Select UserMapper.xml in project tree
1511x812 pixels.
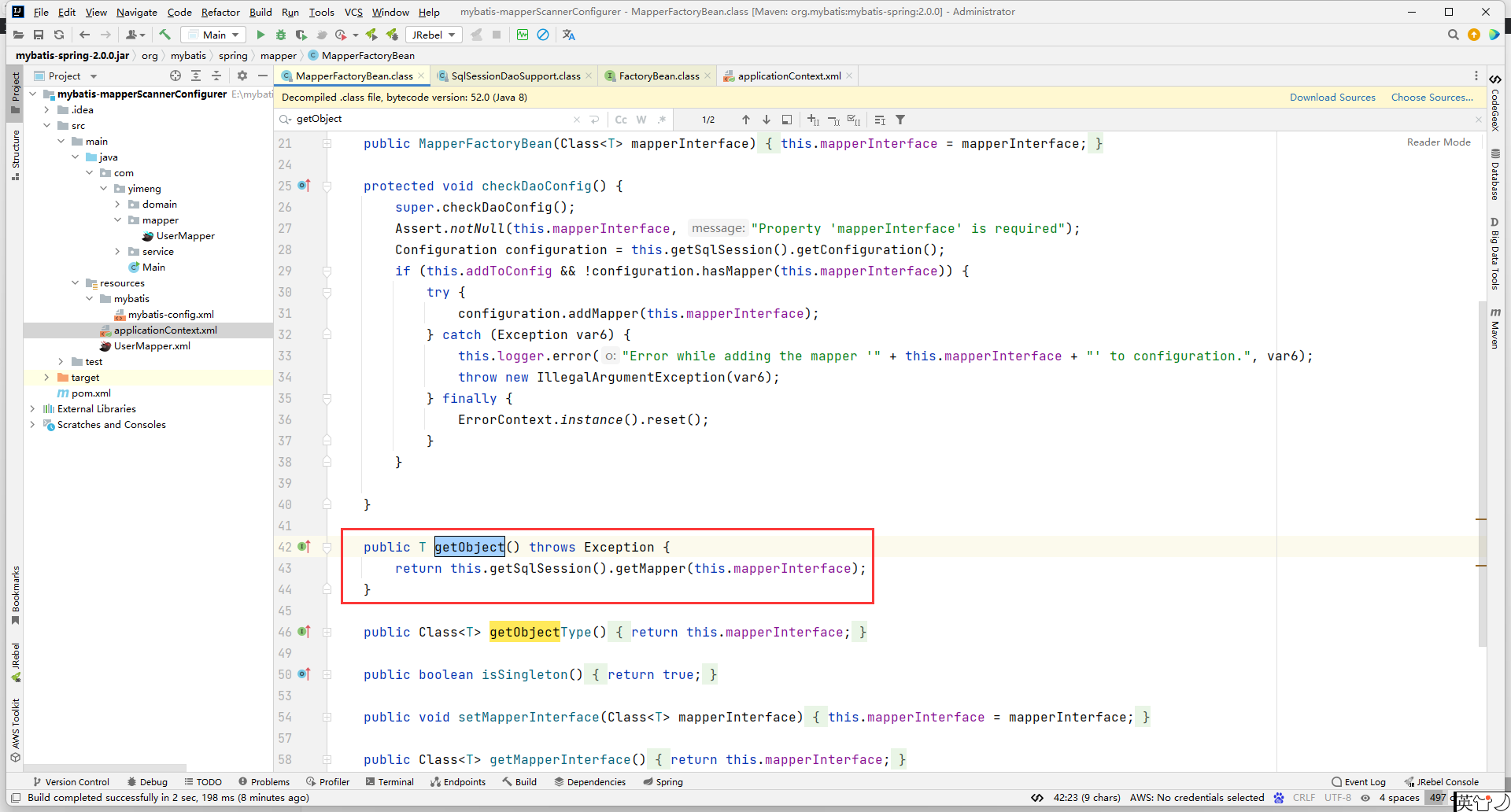coord(152,346)
